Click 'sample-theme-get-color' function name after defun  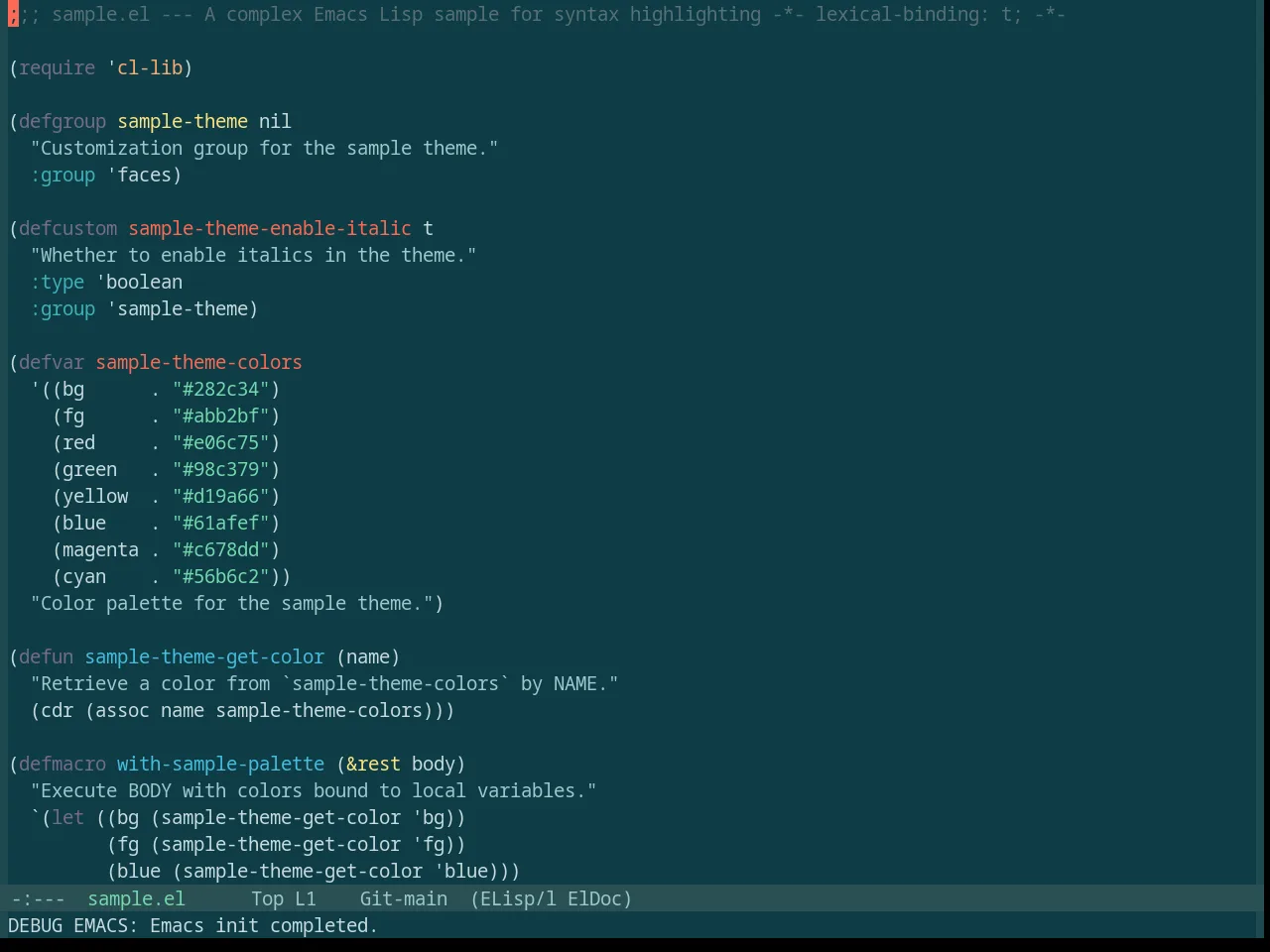point(204,656)
